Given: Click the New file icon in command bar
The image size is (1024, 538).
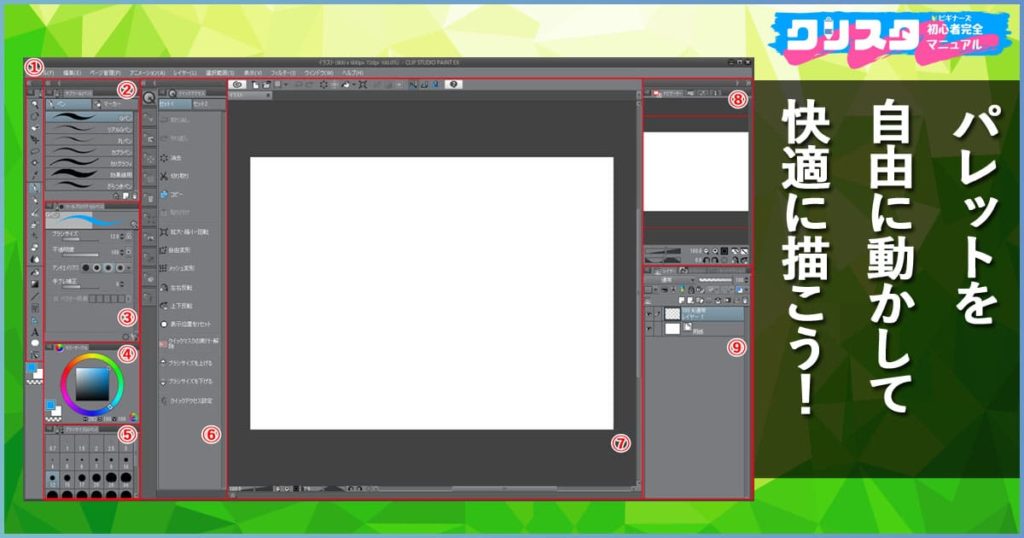Looking at the screenshot, I should 256,84.
